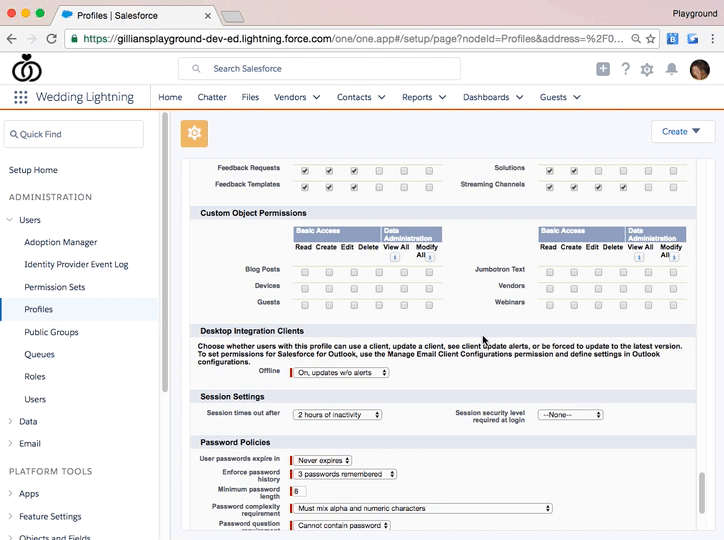This screenshot has width=724, height=540.
Task: Click the Modify All info icon in right table
Action: (x=674, y=258)
